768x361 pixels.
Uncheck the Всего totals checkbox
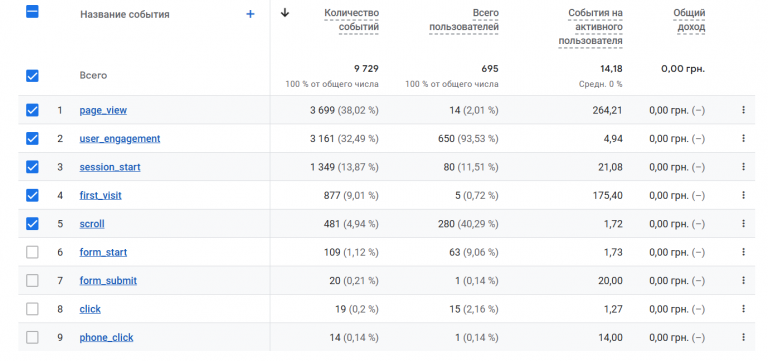point(32,76)
